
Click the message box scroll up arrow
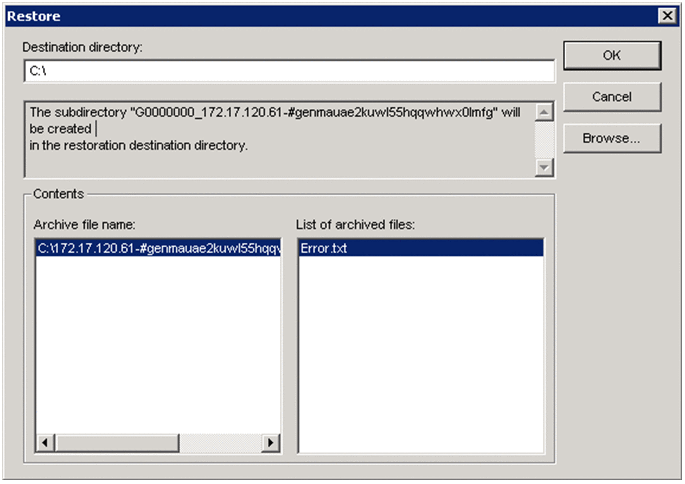(x=544, y=112)
